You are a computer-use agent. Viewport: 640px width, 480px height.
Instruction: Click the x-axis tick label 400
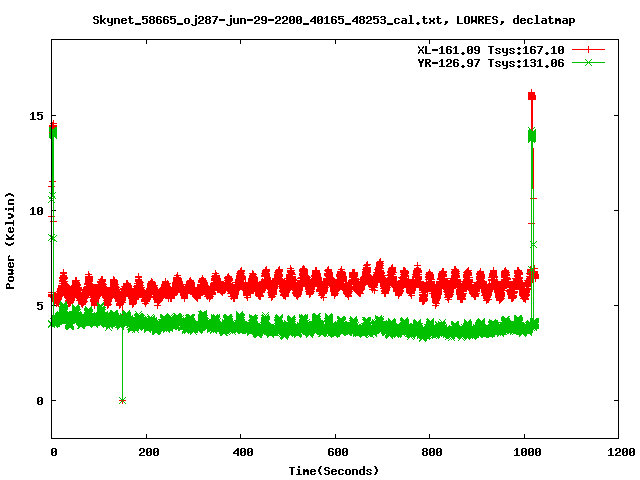[243, 452]
